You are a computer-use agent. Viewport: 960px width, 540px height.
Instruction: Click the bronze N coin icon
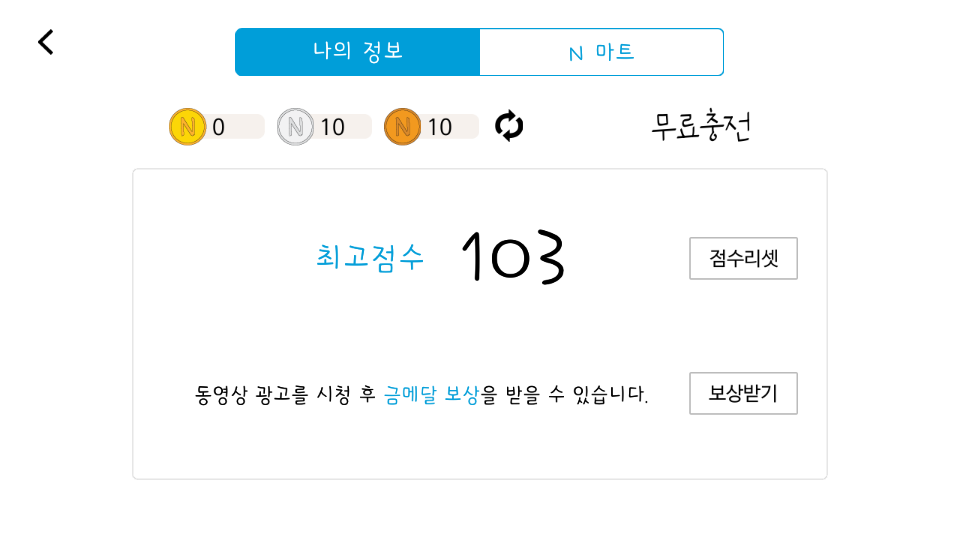coord(402,127)
